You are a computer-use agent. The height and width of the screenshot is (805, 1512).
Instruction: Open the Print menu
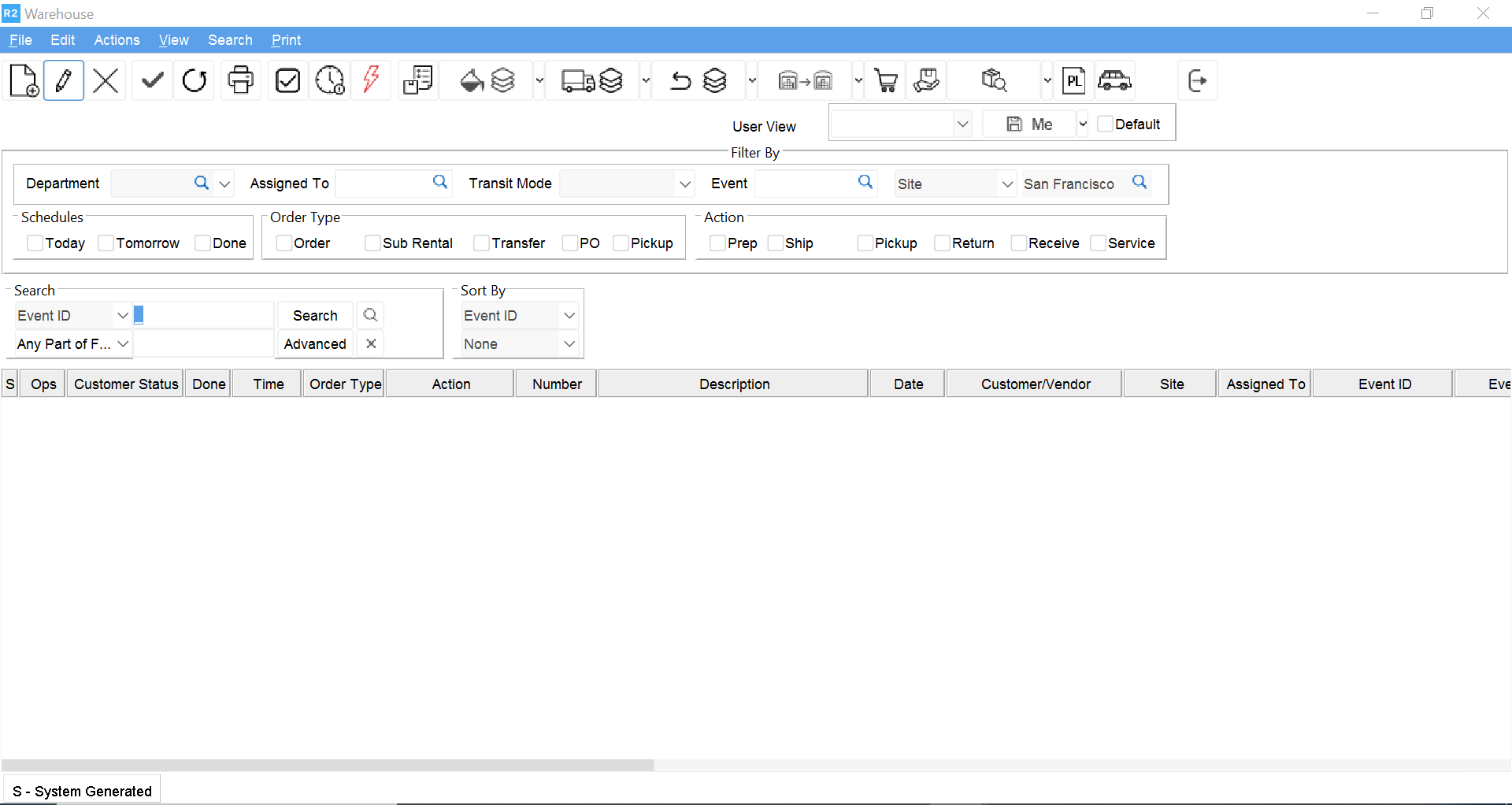(x=286, y=40)
